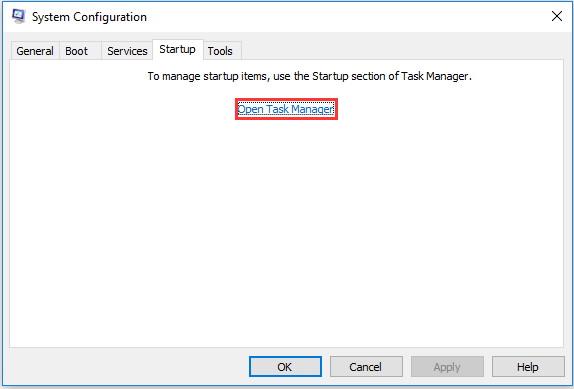
Task: Click the System Configuration computer icon
Action: (18, 16)
